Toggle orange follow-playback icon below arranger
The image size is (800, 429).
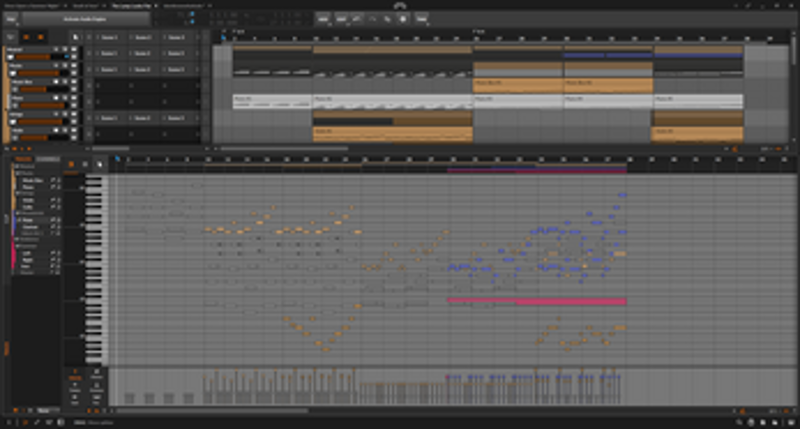735,148
